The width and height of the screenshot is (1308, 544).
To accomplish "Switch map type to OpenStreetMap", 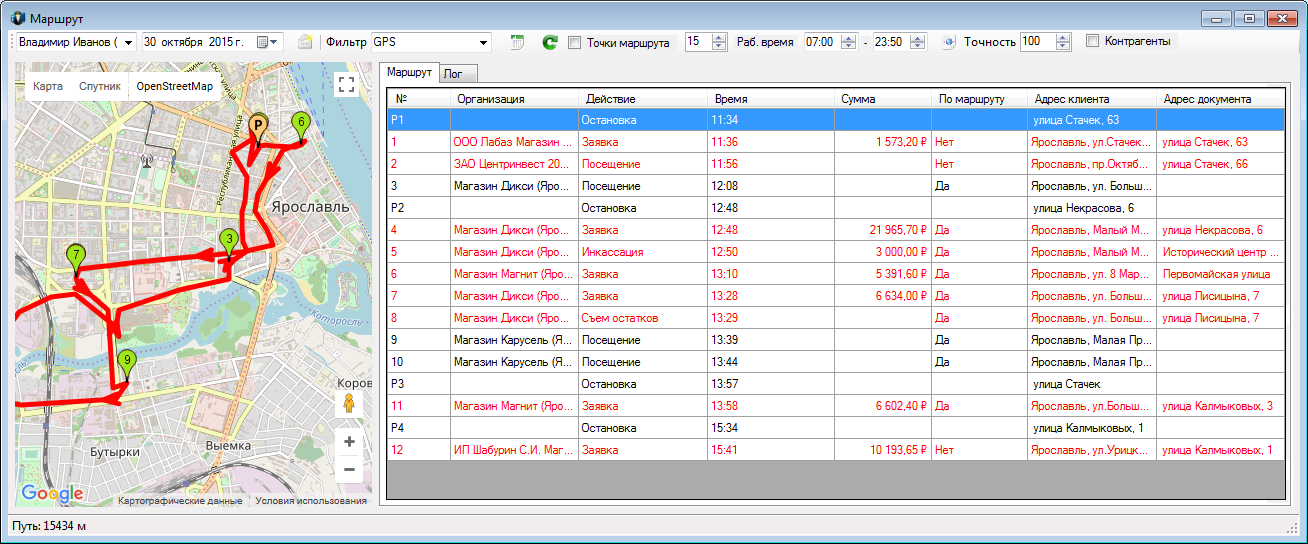I will (175, 87).
